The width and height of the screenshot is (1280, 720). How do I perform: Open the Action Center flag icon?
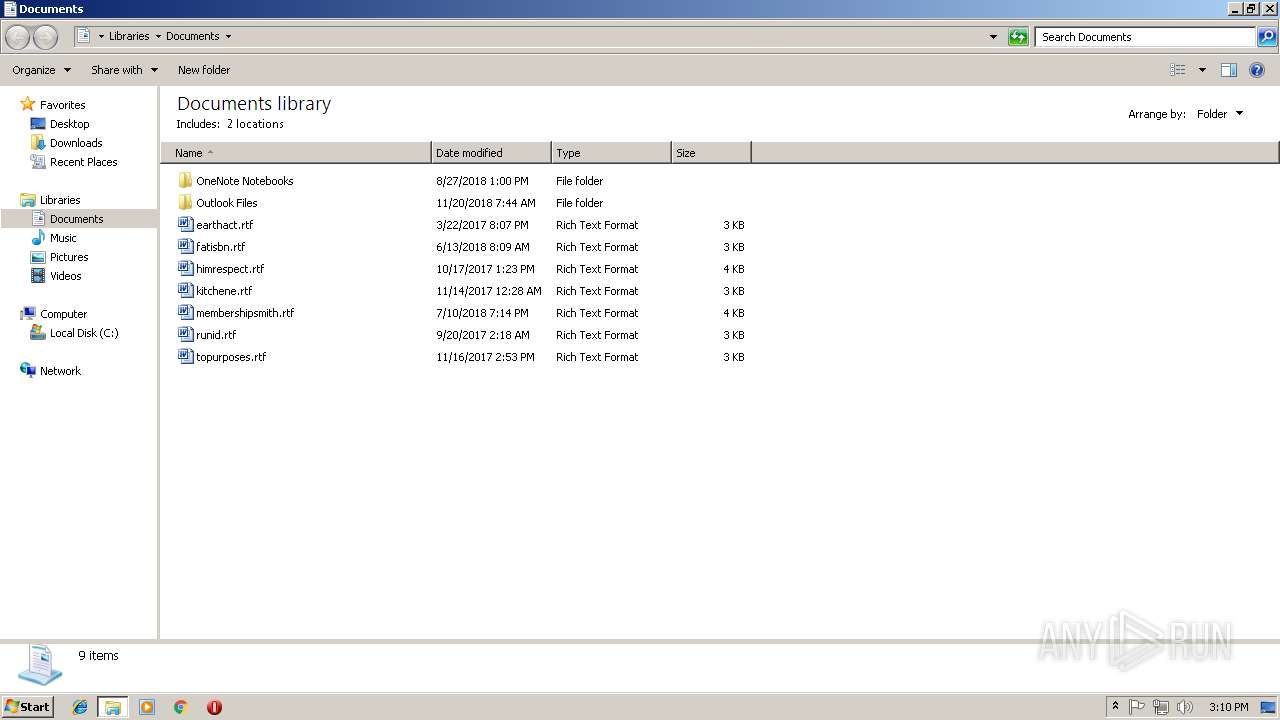[x=1137, y=707]
